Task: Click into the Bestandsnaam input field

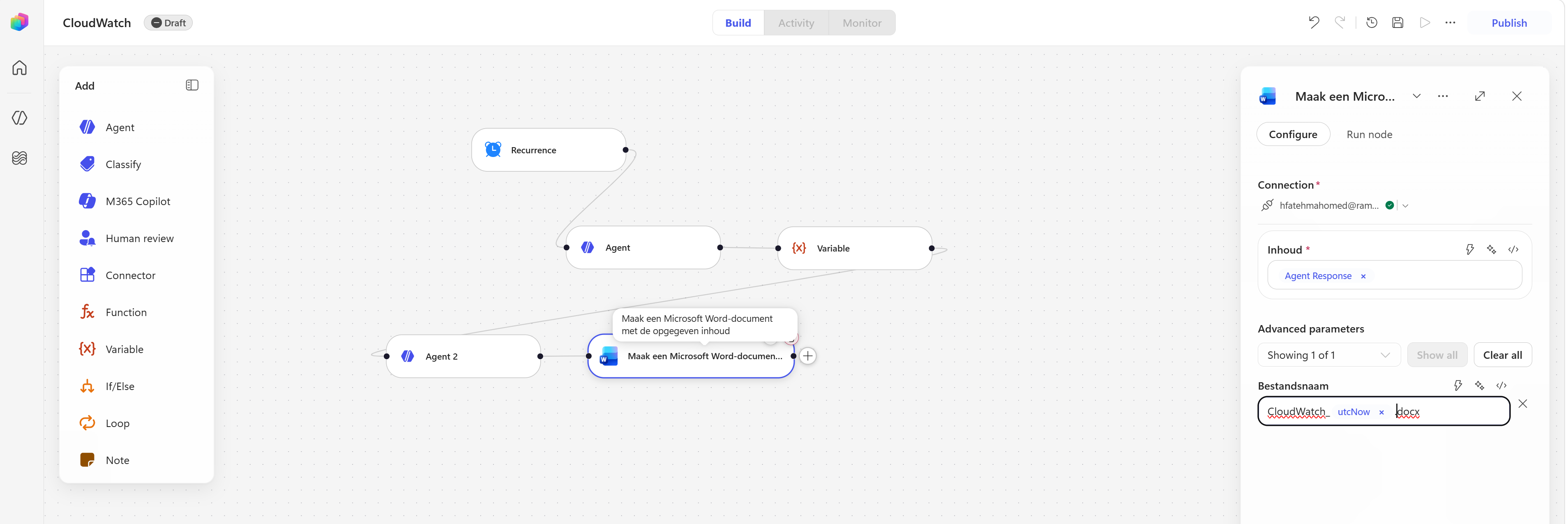Action: pyautogui.click(x=1383, y=411)
